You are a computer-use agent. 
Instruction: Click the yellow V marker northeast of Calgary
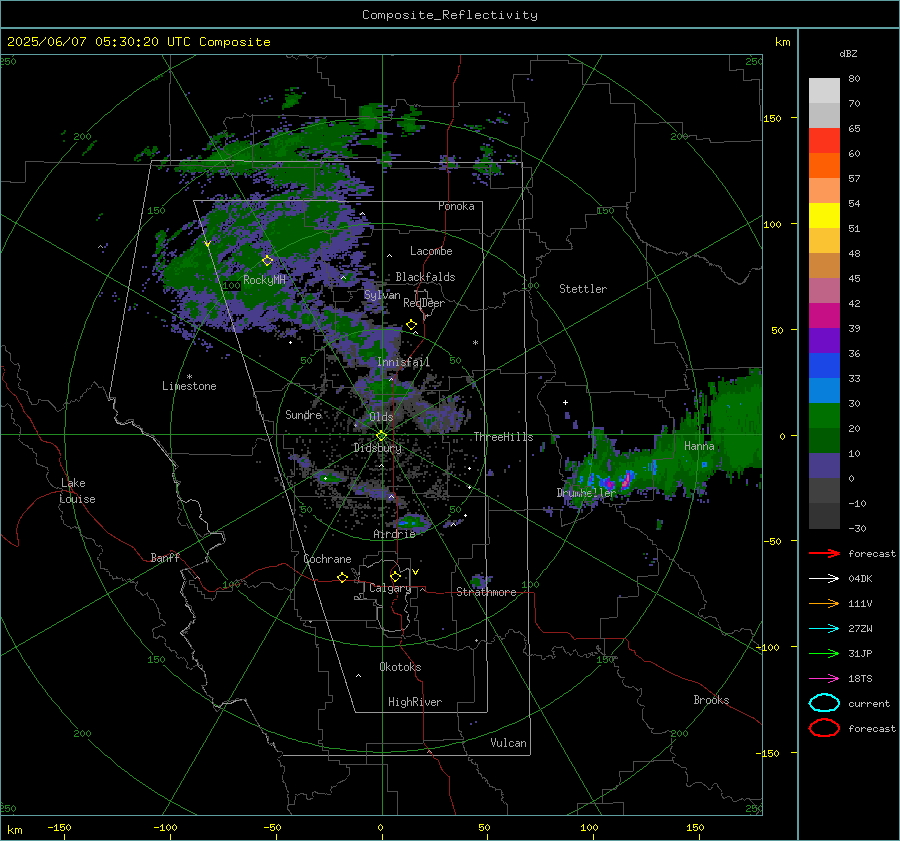coord(415,572)
